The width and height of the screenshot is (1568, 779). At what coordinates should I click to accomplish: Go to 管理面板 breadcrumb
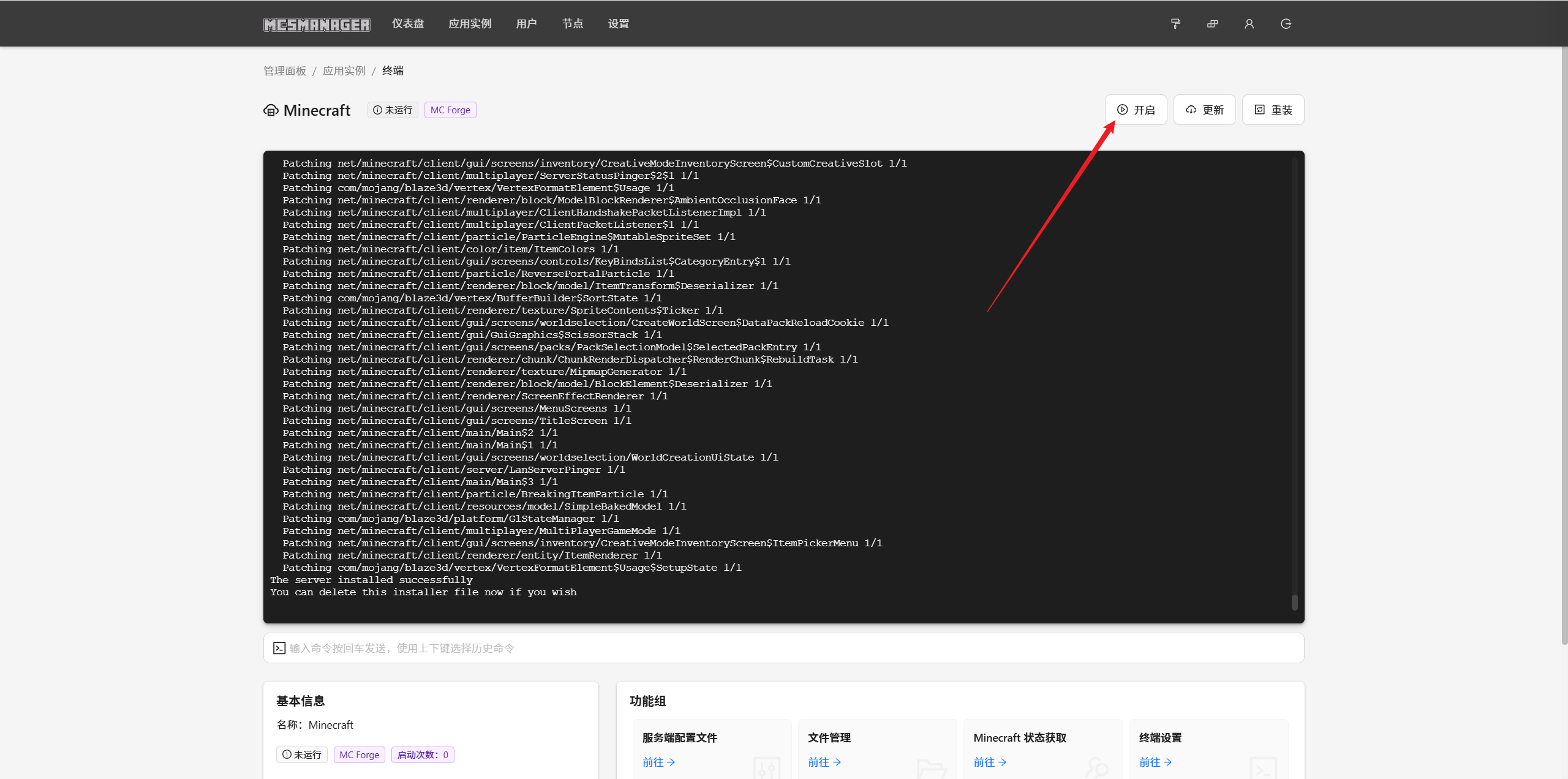(x=285, y=71)
